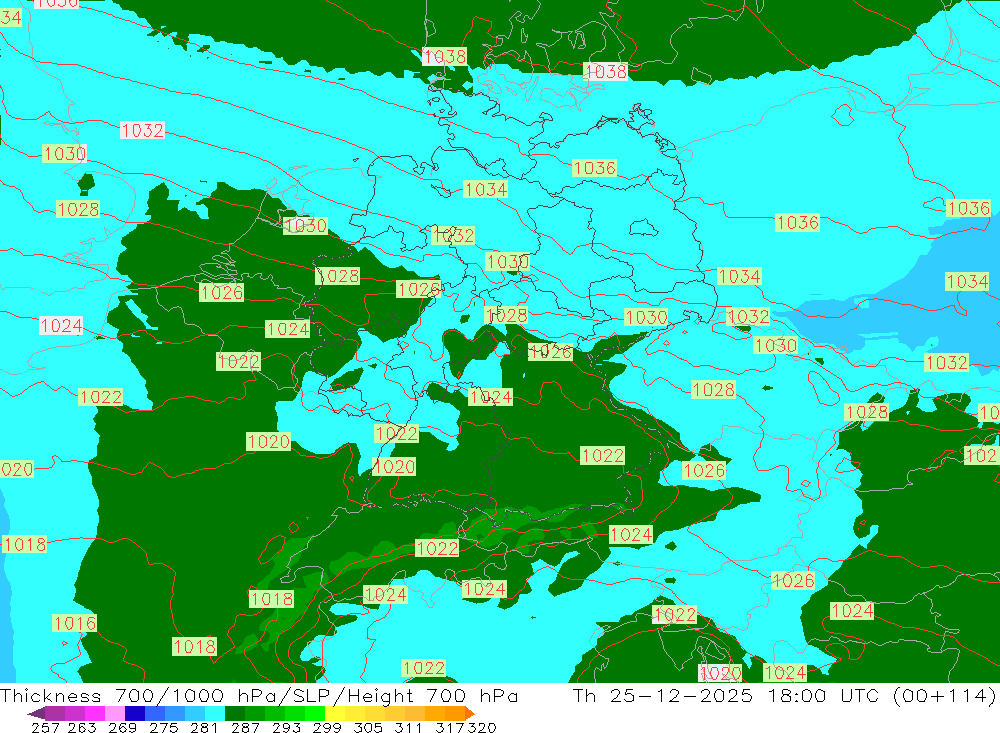The height and width of the screenshot is (733, 1000).
Task: Click the legend value 269
Action: (122, 727)
